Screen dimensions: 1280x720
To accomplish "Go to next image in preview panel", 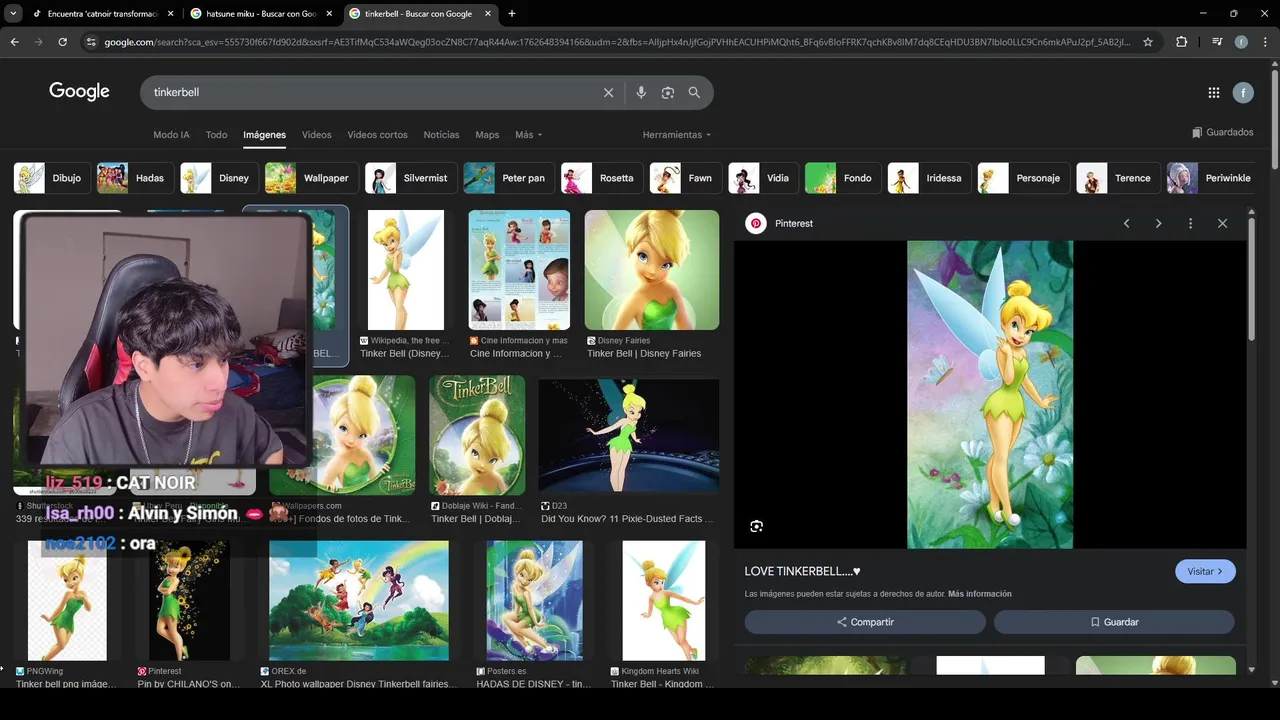I will (x=1159, y=223).
